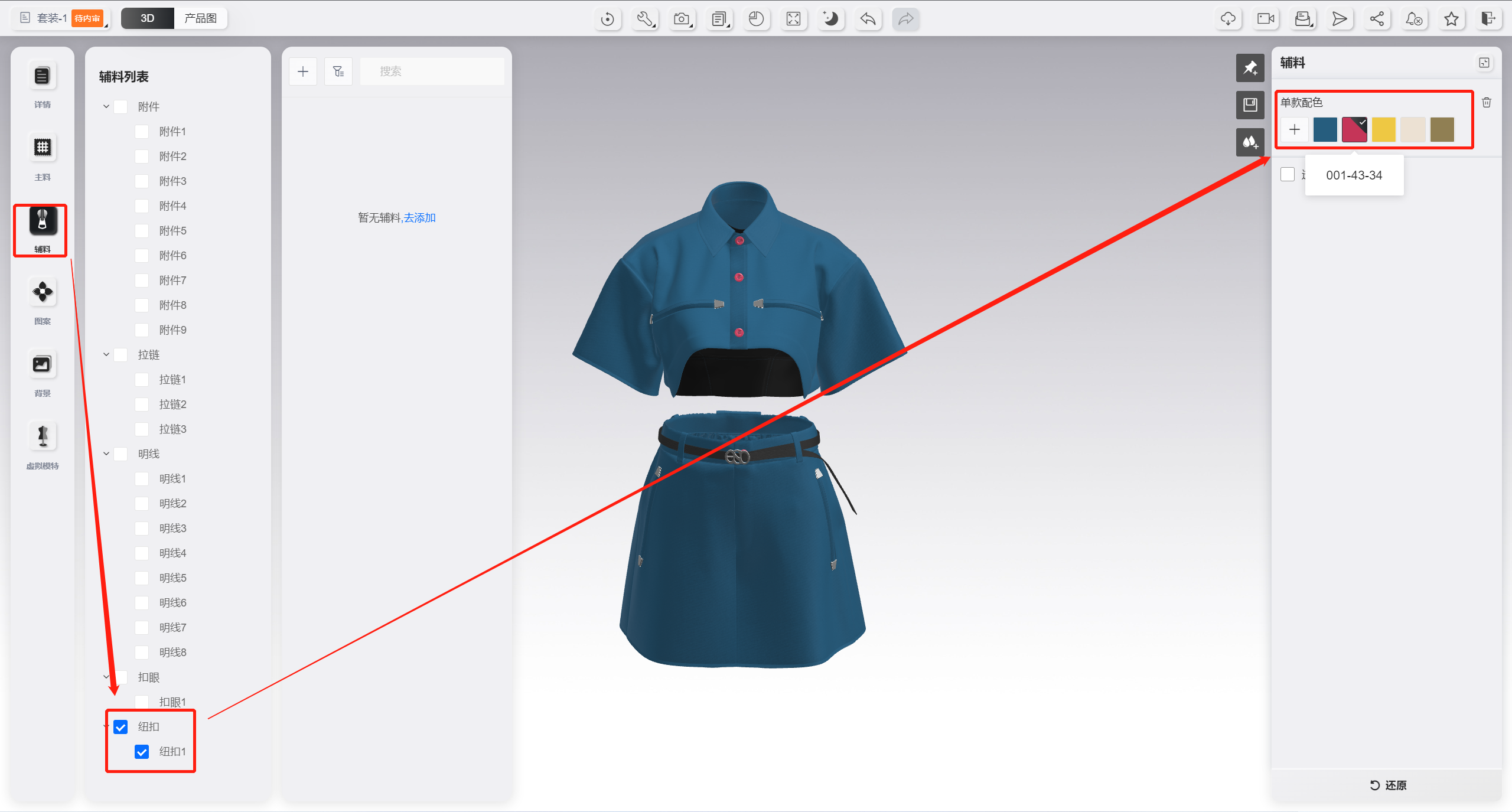Collapse the 拉链 tree group
The image size is (1512, 812).
106,355
